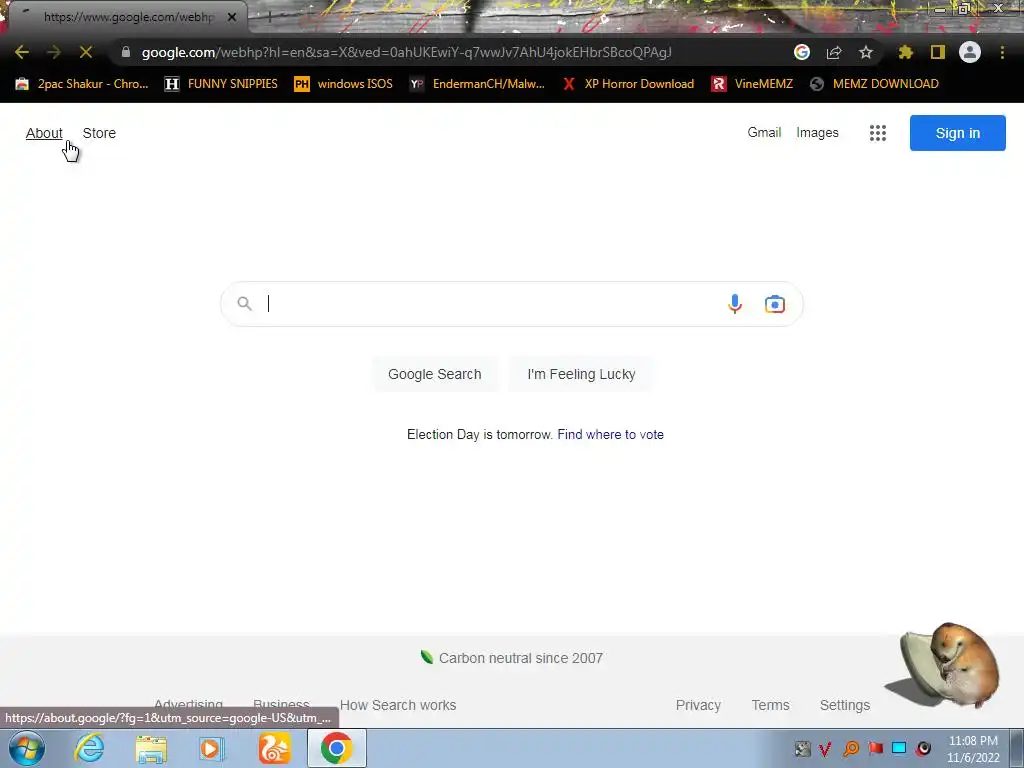
Task: Click the network monitor tray icon
Action: point(899,748)
